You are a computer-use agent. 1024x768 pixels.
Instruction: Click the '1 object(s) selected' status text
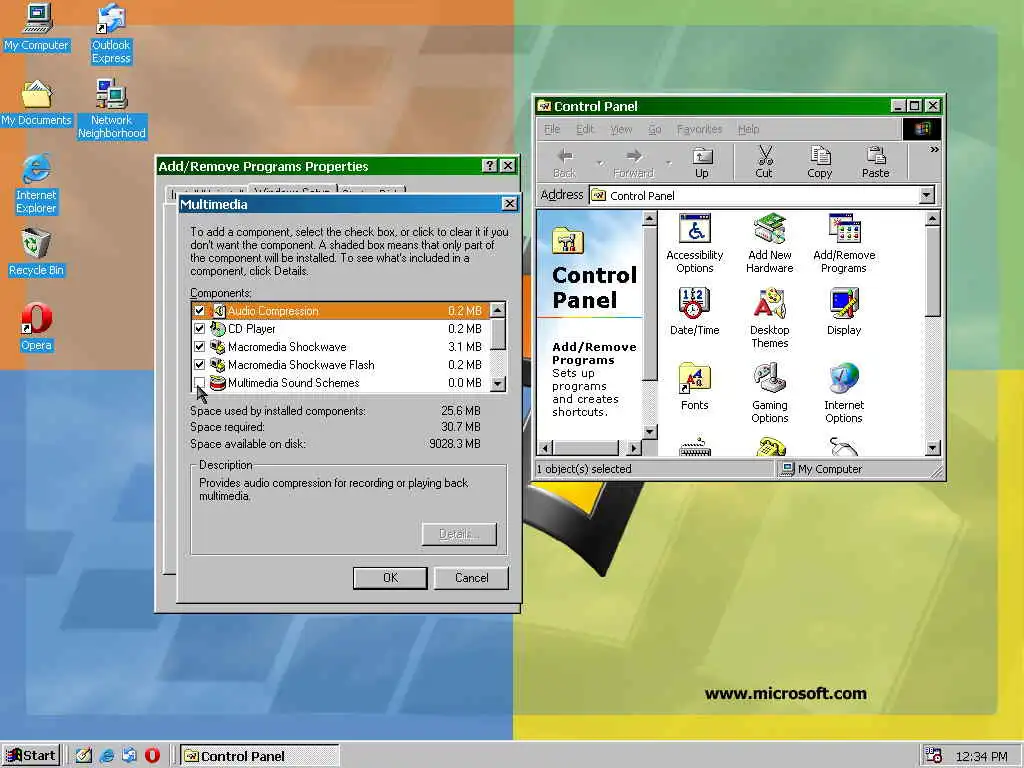coord(584,469)
